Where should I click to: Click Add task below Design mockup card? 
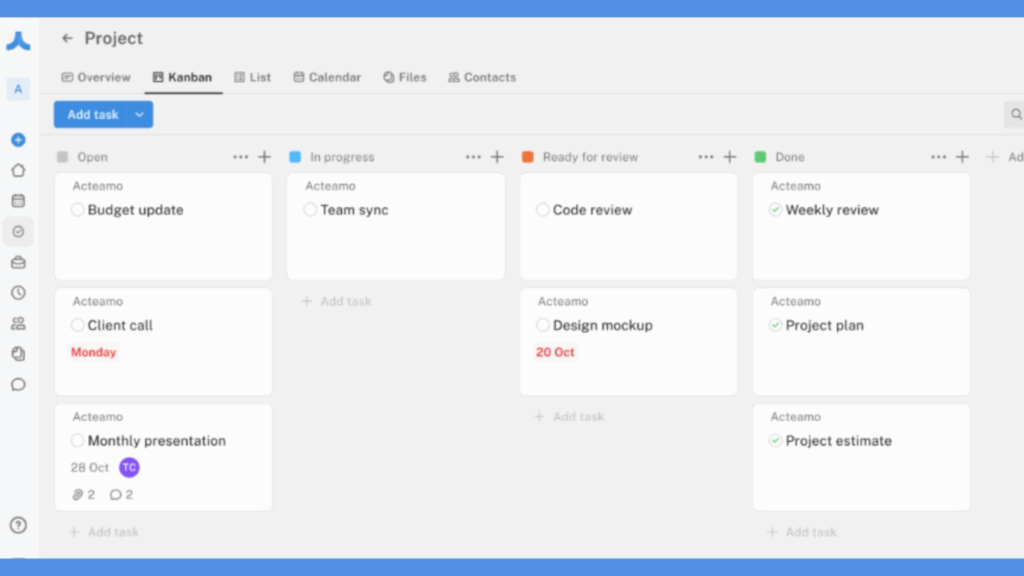[x=569, y=417]
